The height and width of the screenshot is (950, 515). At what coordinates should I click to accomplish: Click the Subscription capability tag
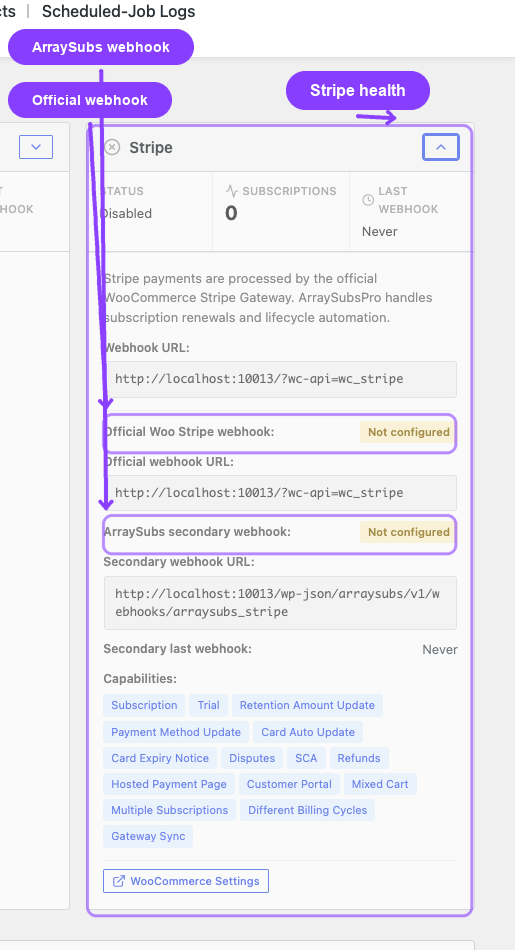144,705
